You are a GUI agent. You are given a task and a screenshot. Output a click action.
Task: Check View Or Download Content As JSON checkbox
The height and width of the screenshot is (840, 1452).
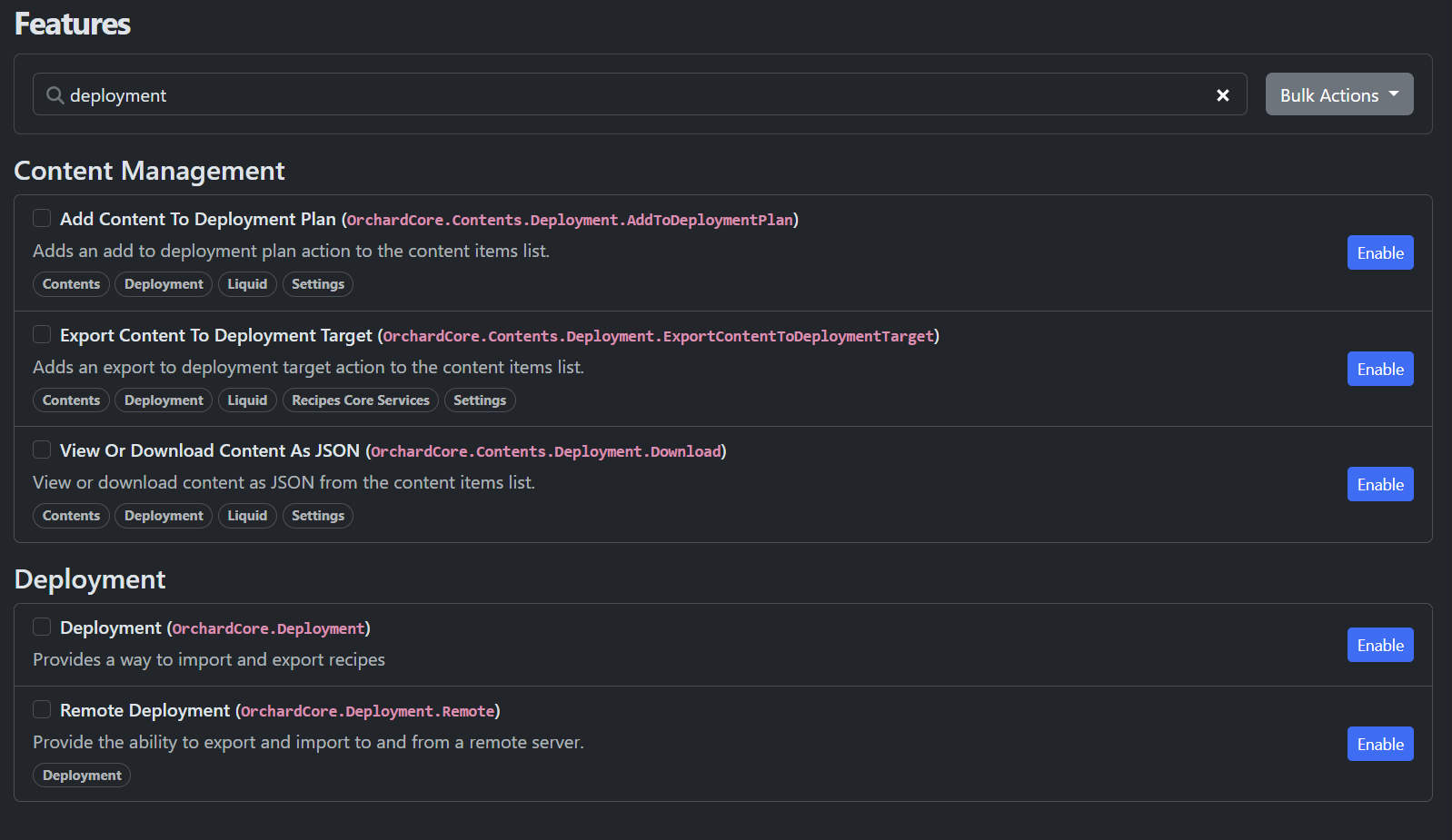42,450
